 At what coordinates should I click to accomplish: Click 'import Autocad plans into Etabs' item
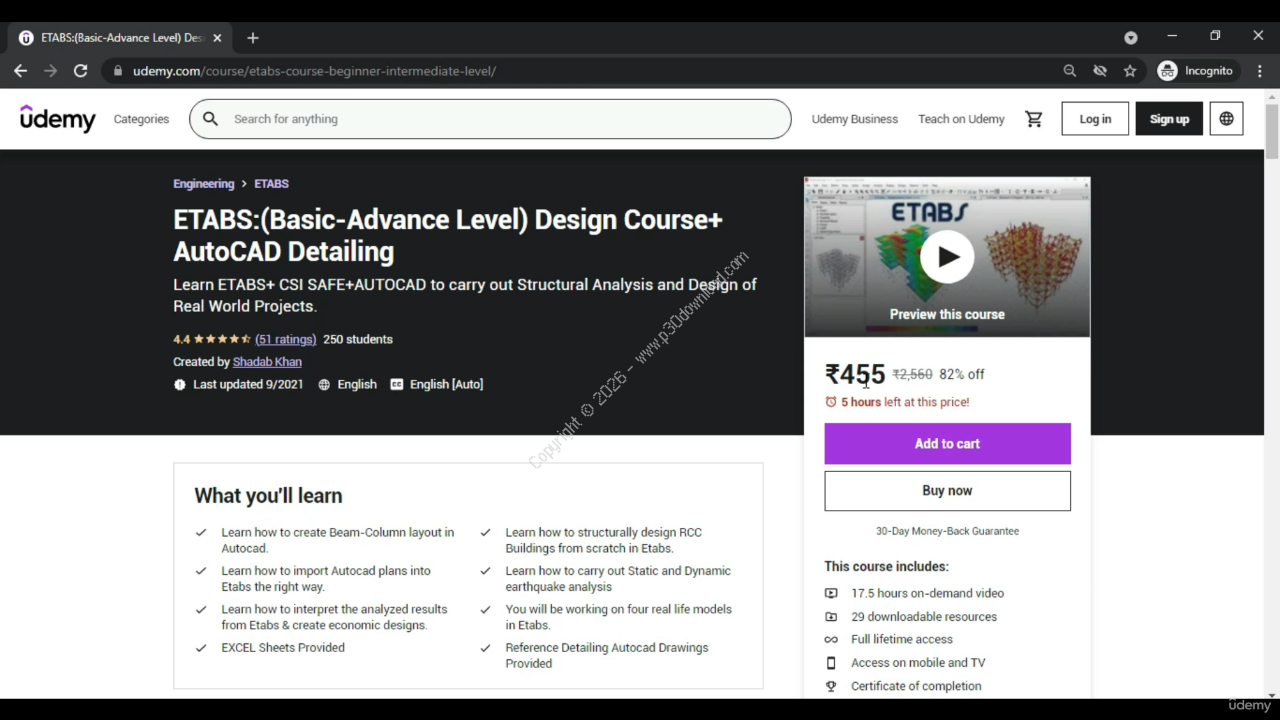326,579
